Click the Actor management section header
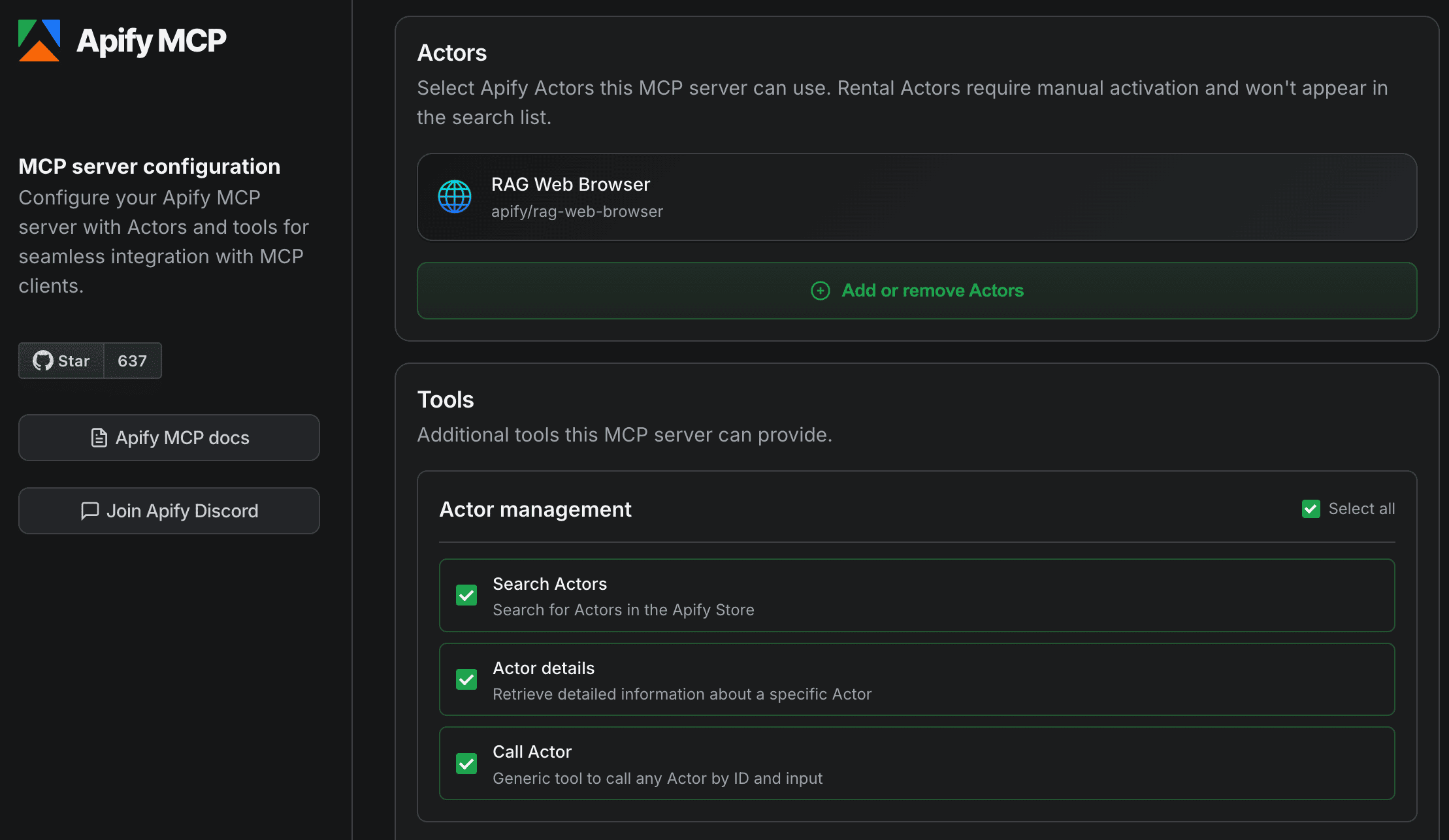This screenshot has width=1449, height=840. (535, 509)
